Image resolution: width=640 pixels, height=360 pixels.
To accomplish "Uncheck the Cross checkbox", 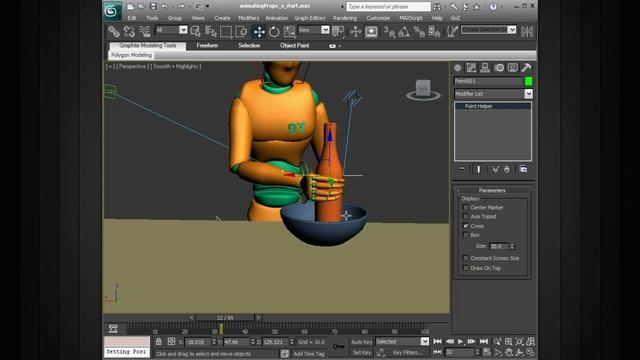I will point(465,226).
